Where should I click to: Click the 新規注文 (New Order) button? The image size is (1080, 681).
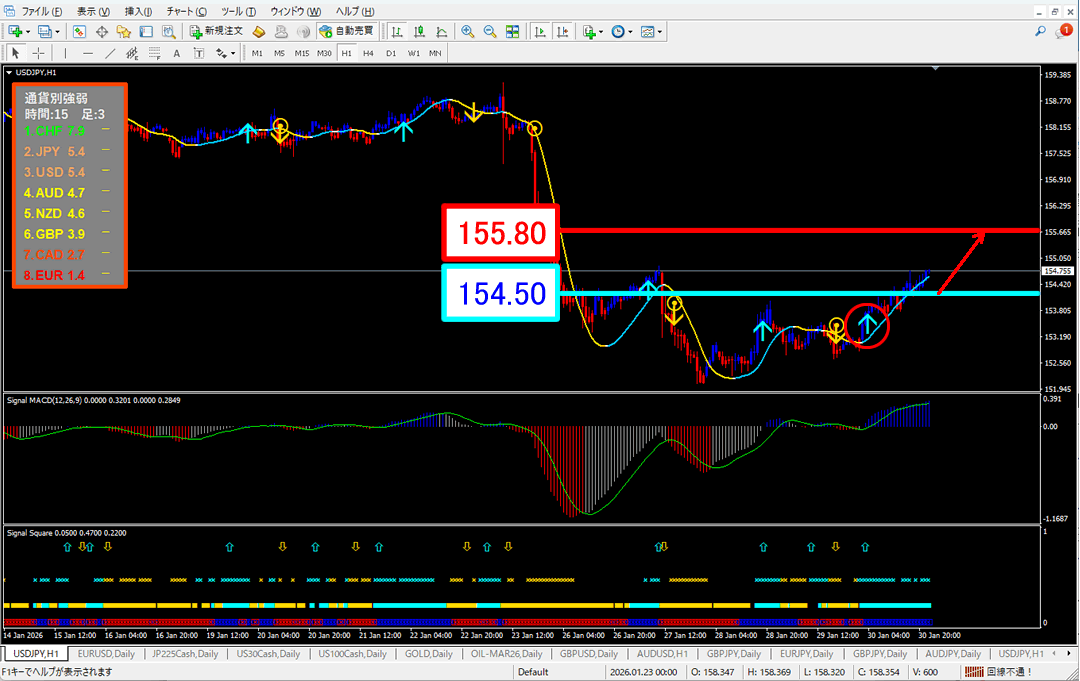coord(216,32)
